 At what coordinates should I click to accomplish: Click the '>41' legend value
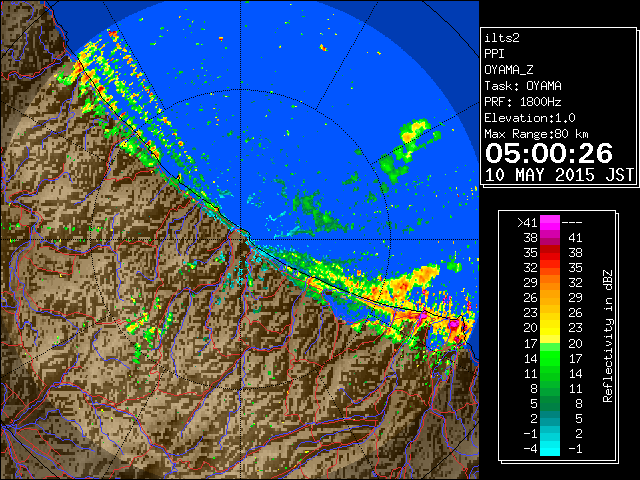pos(527,223)
